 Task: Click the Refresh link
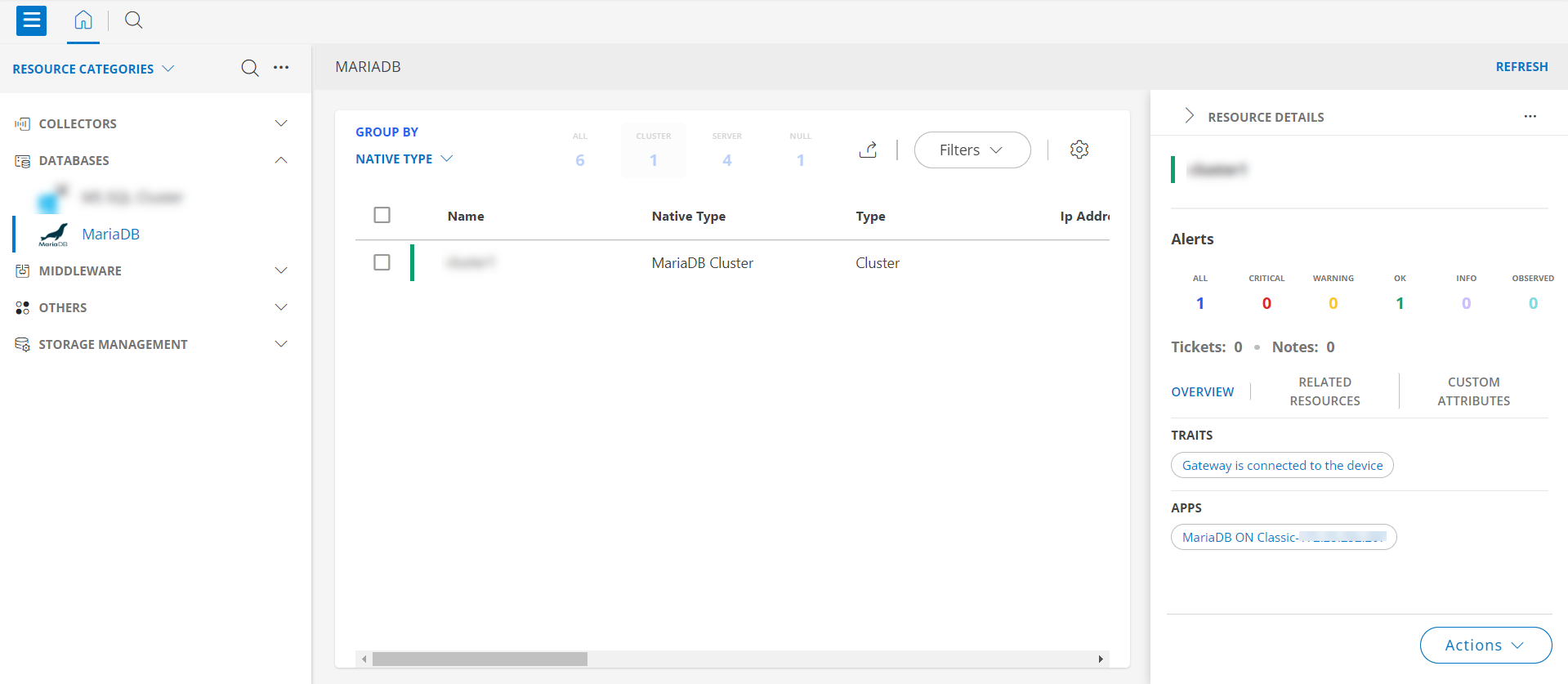(x=1521, y=67)
